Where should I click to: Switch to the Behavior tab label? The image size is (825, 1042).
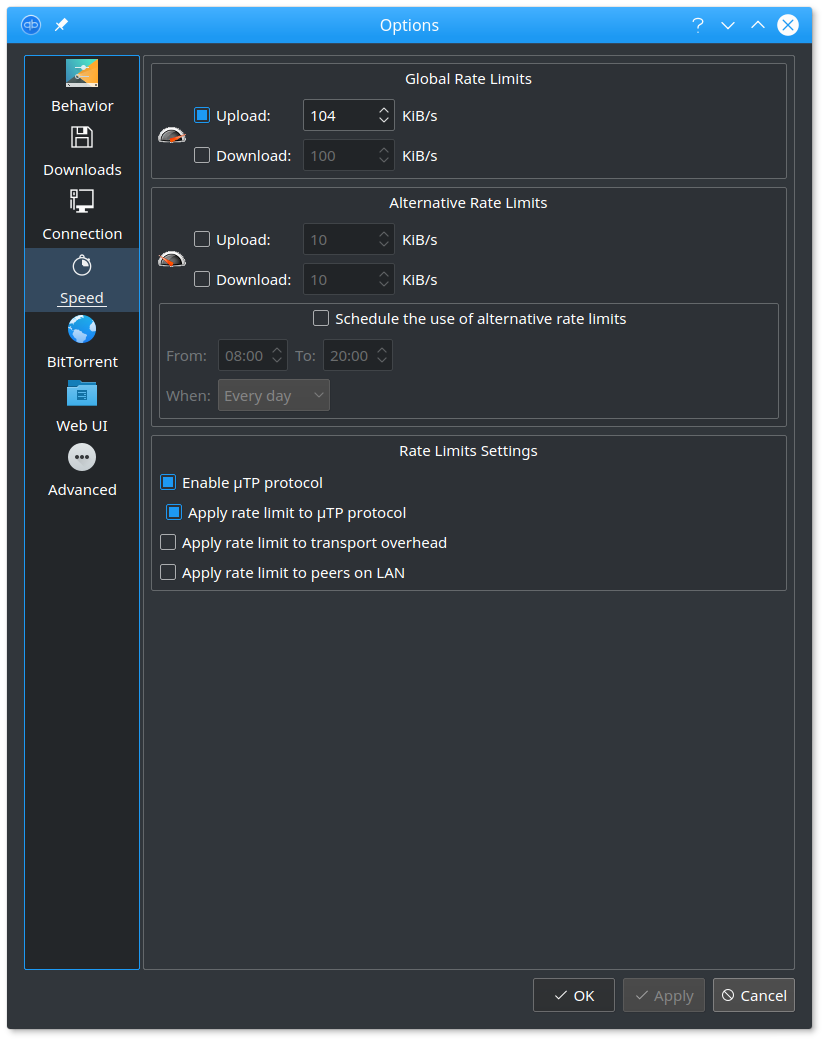click(x=82, y=106)
